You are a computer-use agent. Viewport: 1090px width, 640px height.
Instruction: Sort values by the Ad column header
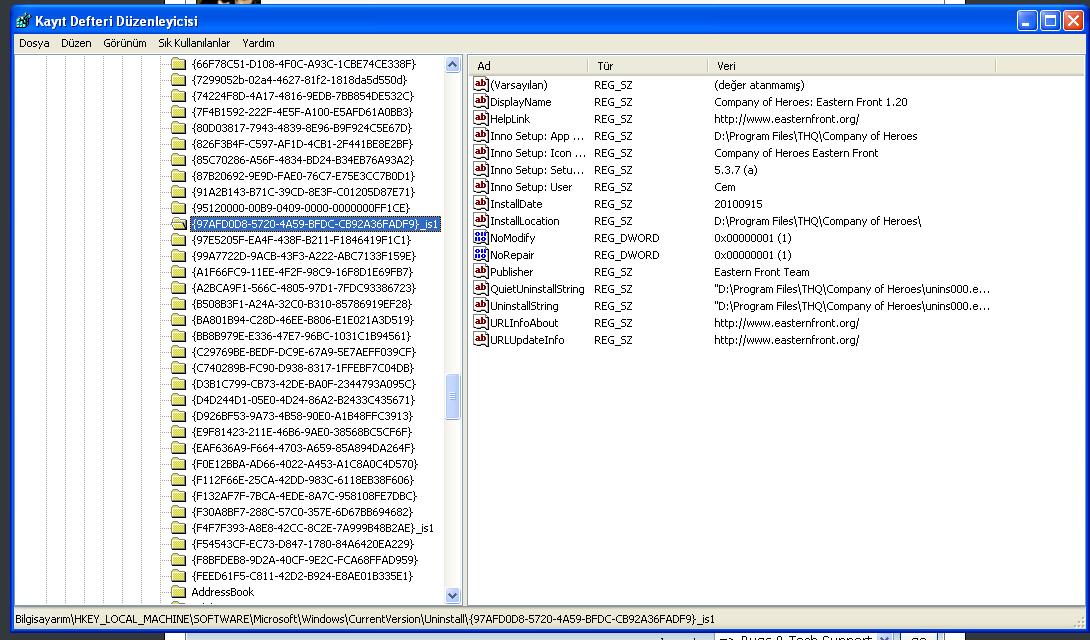(529, 66)
